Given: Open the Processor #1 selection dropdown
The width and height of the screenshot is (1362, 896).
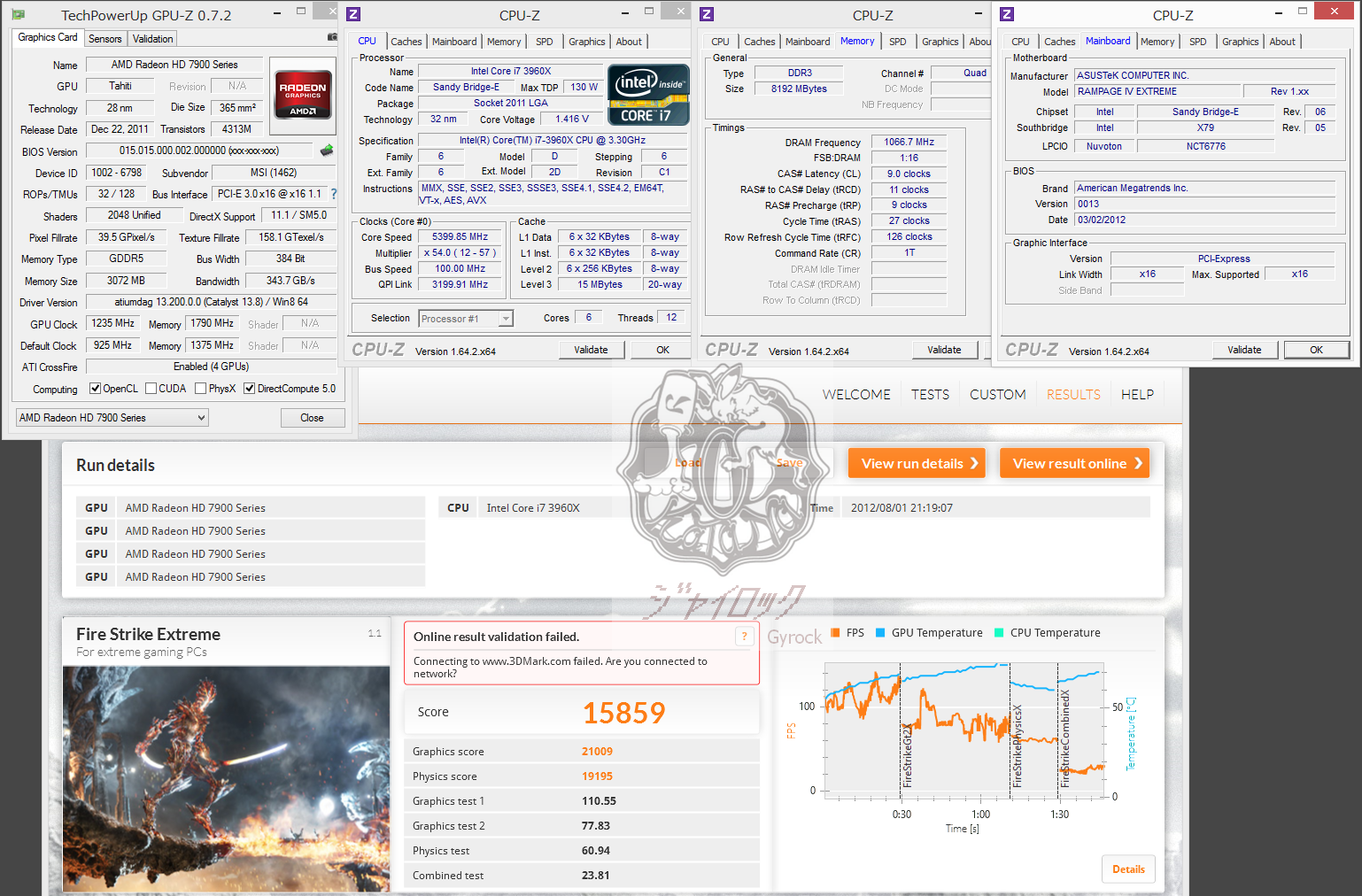Looking at the screenshot, I should click(x=466, y=319).
